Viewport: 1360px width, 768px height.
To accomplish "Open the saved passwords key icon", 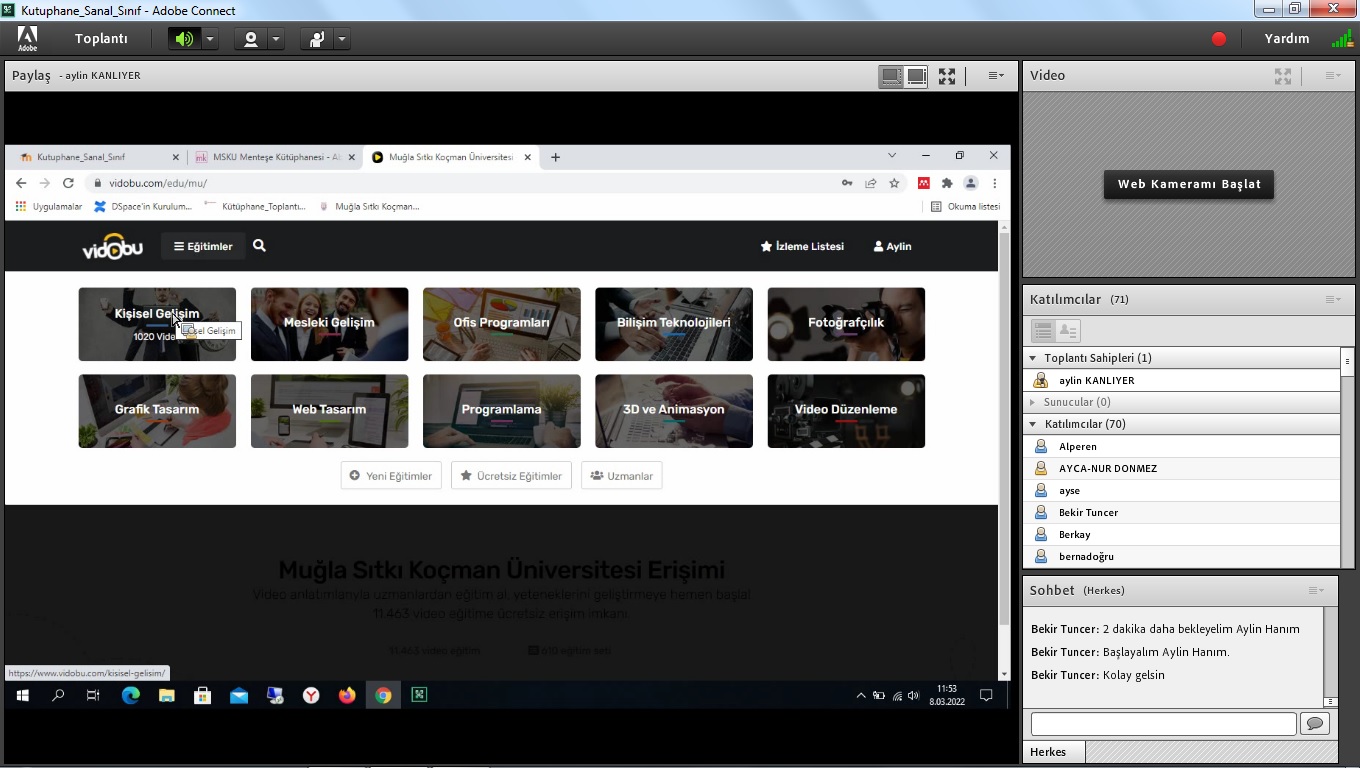I will pyautogui.click(x=847, y=183).
